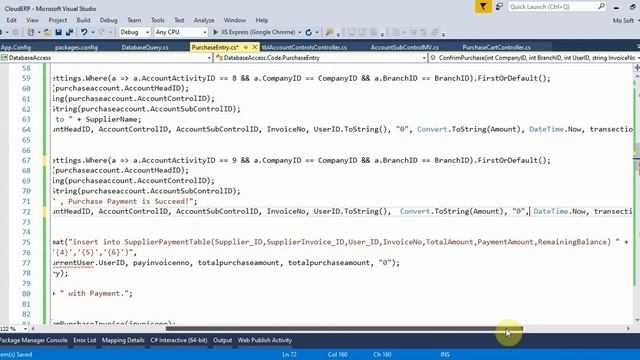
Task: Click the Open File folder icon
Action: pyautogui.click(x=47, y=32)
